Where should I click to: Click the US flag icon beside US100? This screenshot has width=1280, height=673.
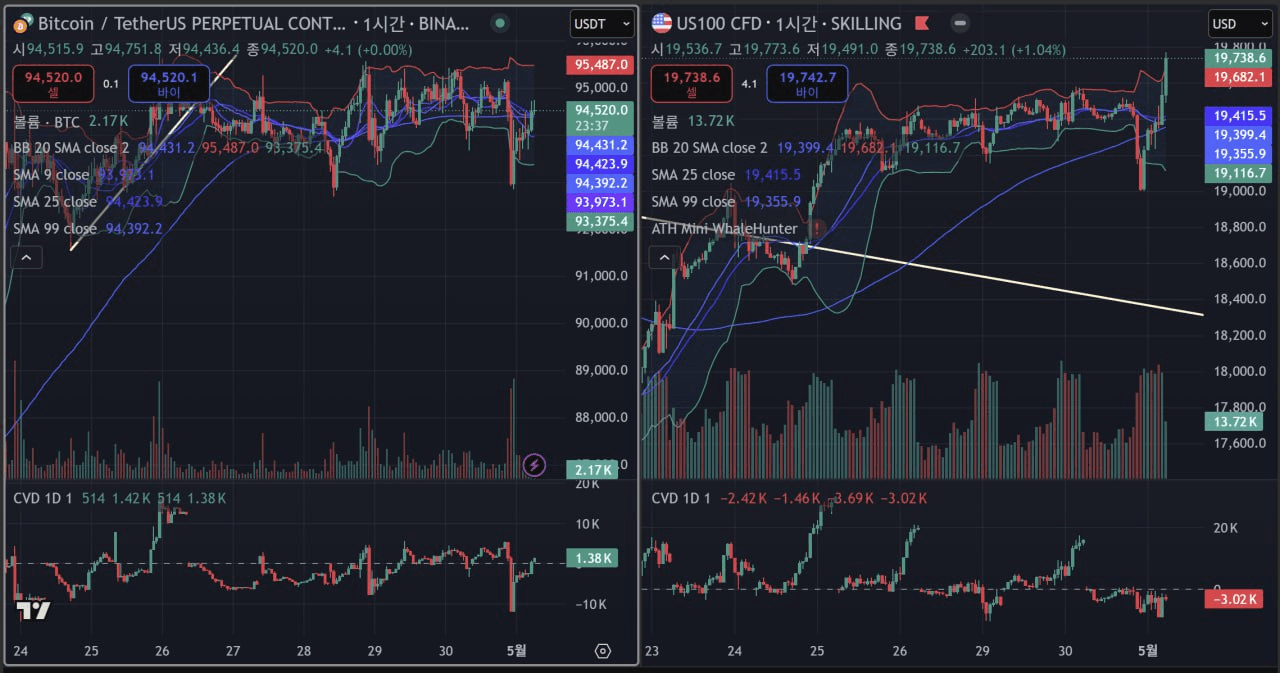(661, 23)
